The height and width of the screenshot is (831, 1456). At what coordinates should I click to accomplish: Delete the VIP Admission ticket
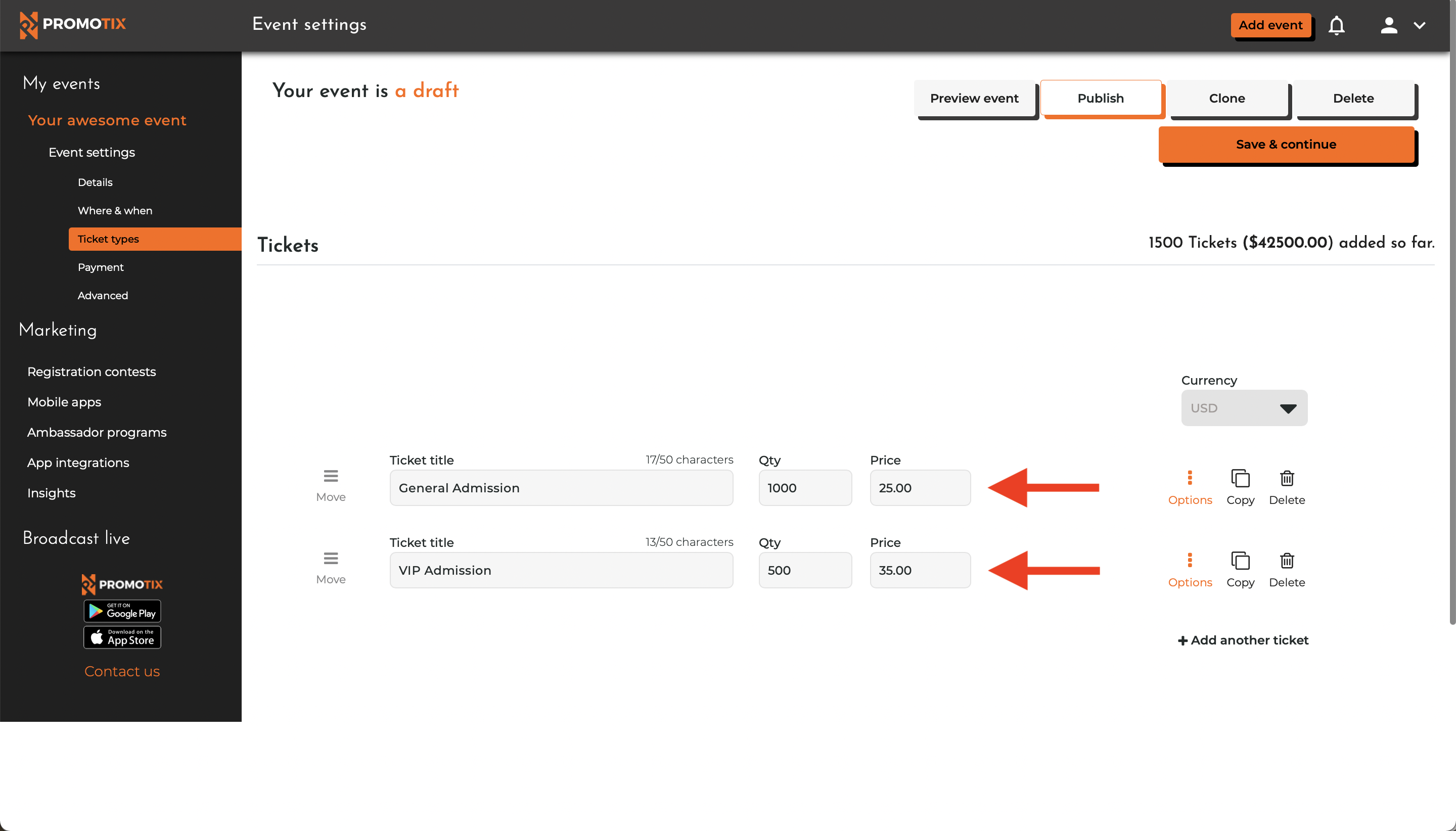[1287, 569]
